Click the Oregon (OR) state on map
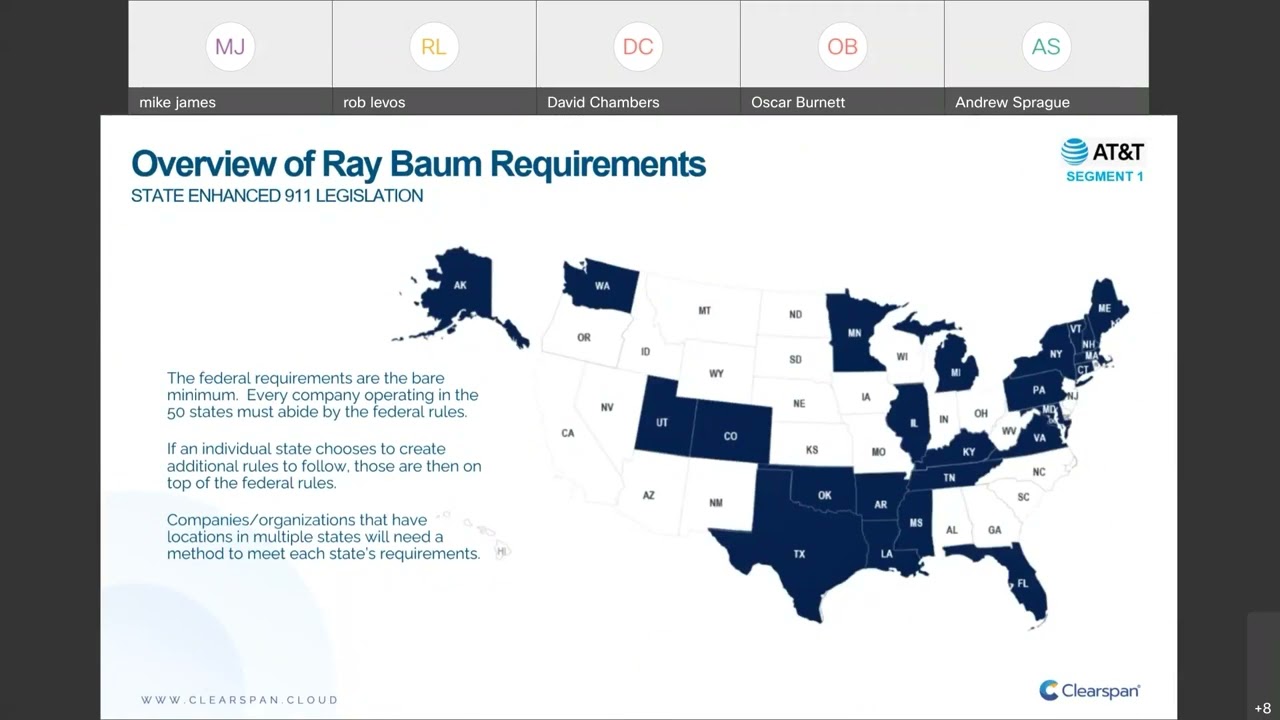Image resolution: width=1280 pixels, height=720 pixels. 583,337
